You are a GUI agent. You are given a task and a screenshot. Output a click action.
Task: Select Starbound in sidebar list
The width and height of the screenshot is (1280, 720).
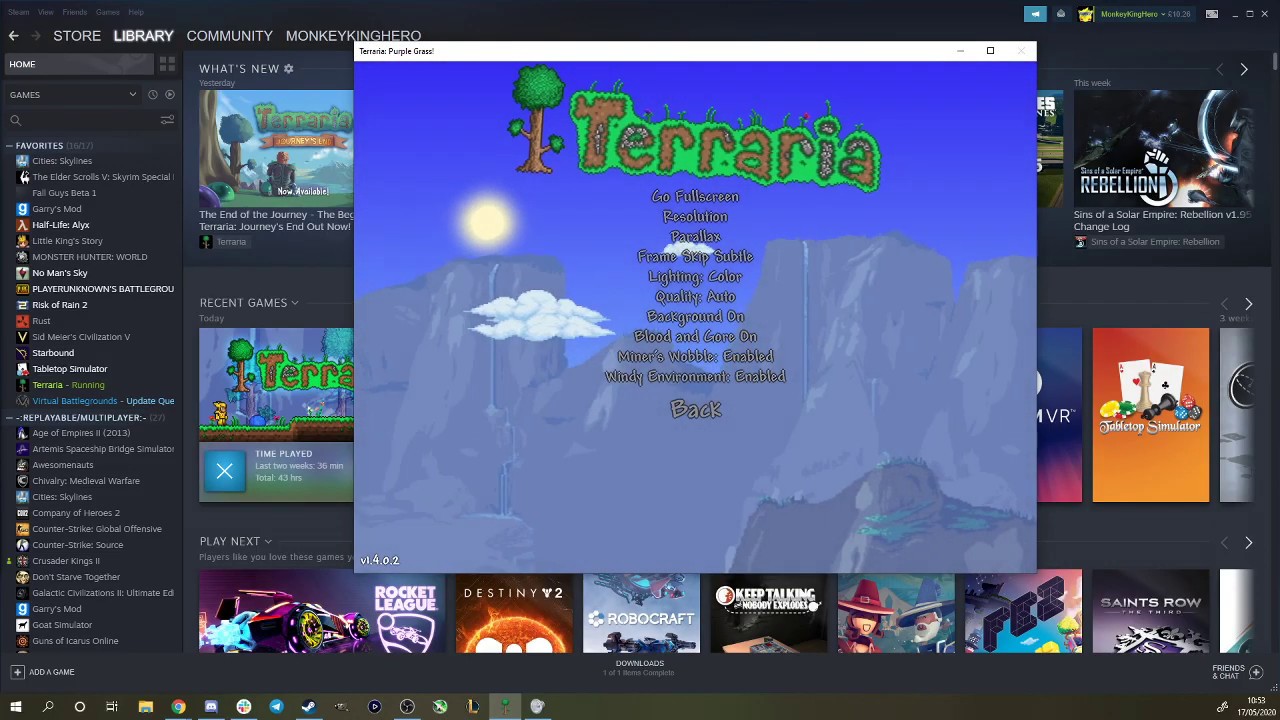click(x=52, y=353)
